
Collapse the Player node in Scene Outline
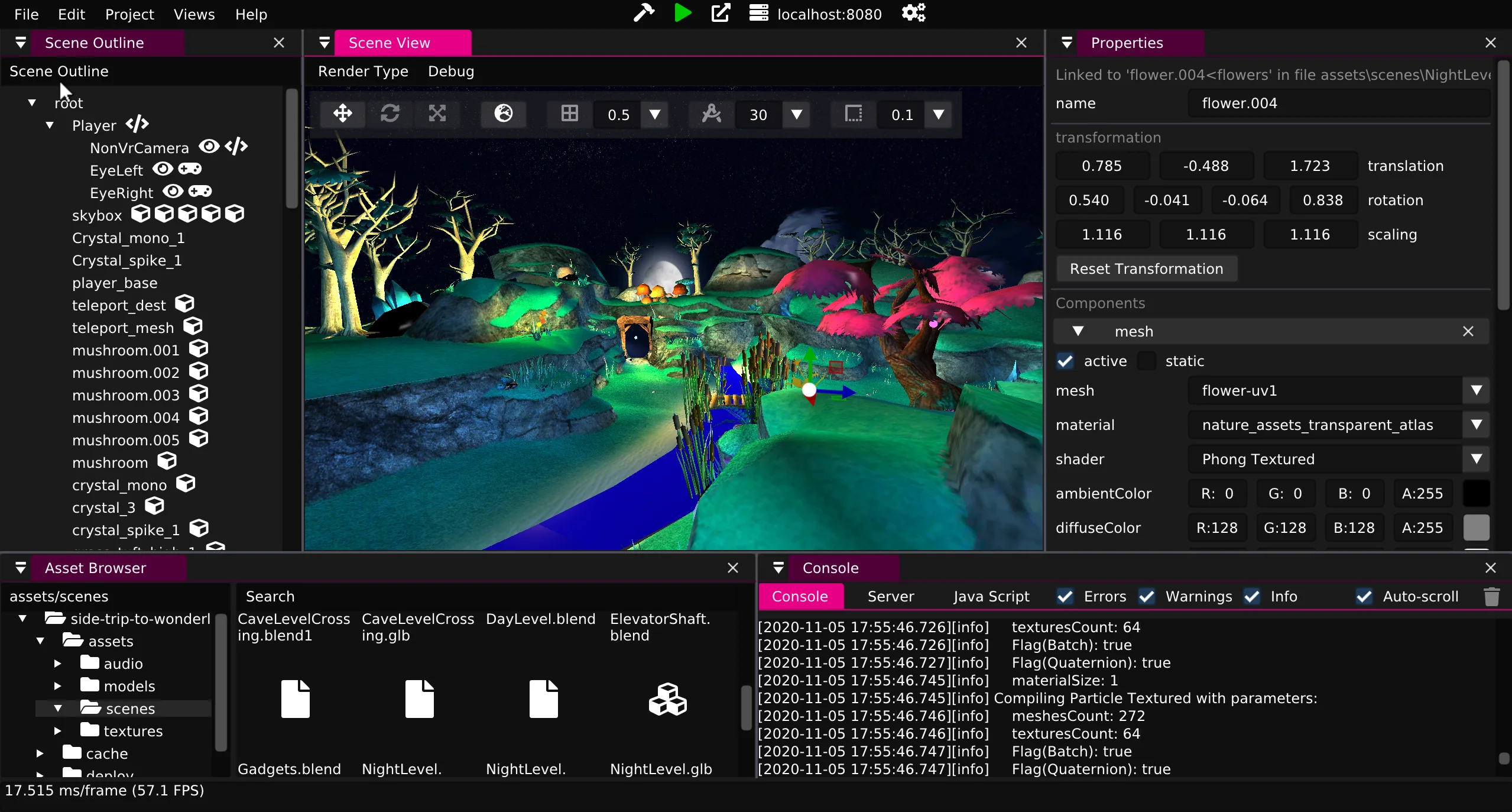click(50, 125)
